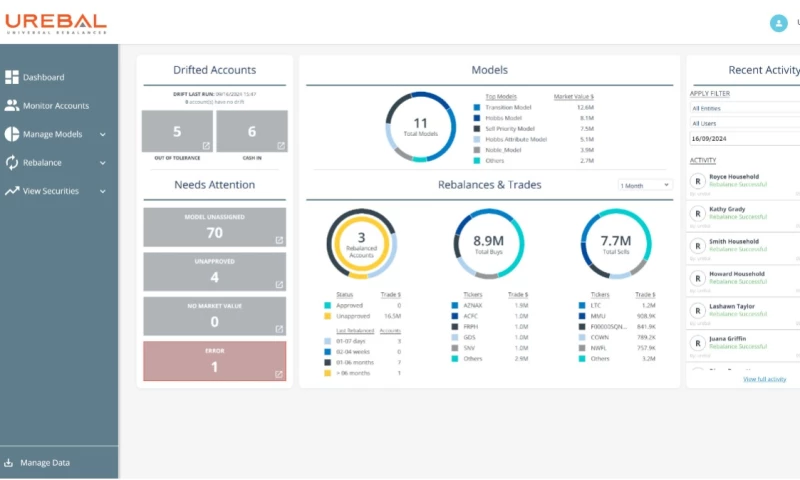Click the Manage Models pie chart icon
This screenshot has width=800, height=480.
tap(12, 134)
